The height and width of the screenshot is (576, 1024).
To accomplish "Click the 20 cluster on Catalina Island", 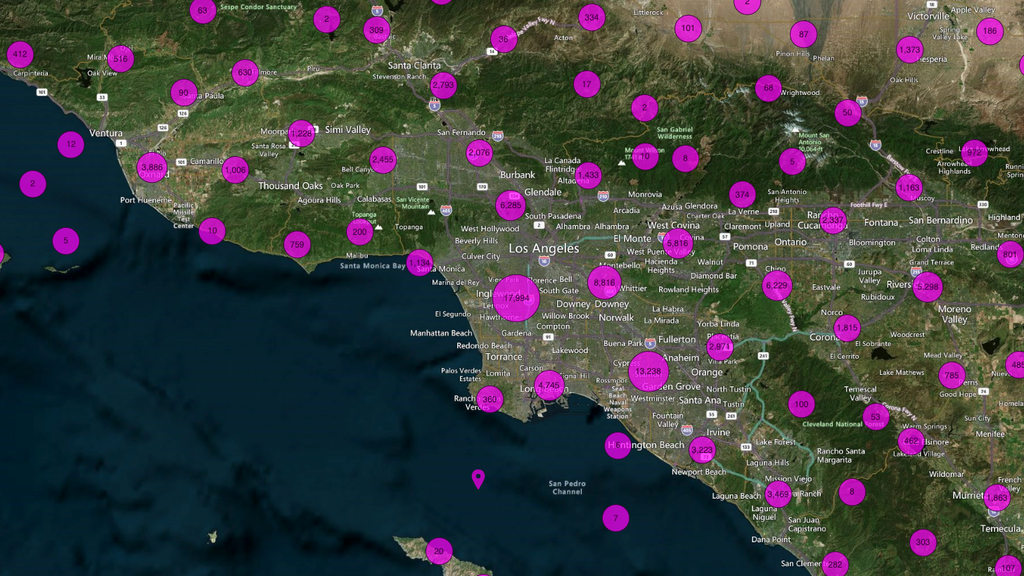I will point(439,551).
